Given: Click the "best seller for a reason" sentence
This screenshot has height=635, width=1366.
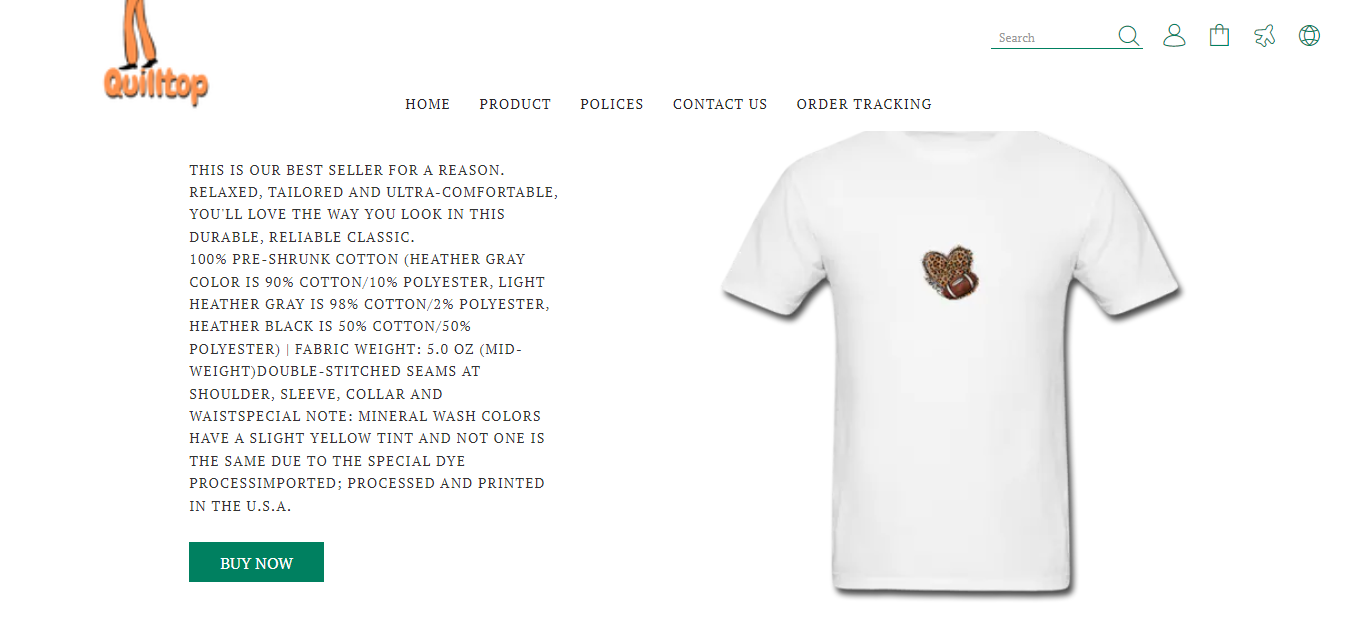Looking at the screenshot, I should (x=347, y=170).
